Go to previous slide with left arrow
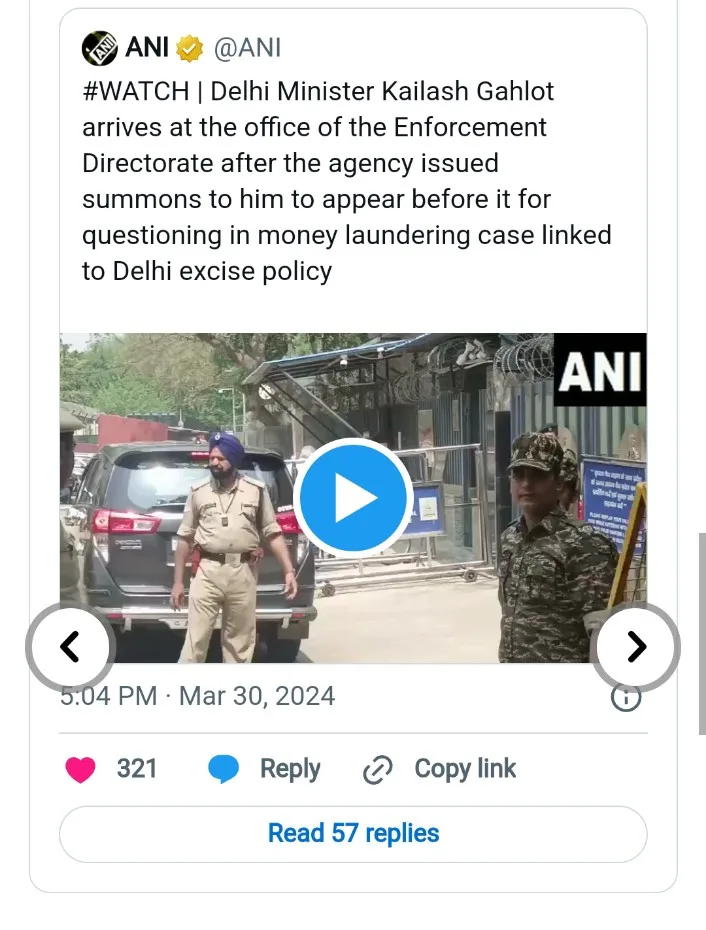Image resolution: width=706 pixels, height=930 pixels. point(70,646)
